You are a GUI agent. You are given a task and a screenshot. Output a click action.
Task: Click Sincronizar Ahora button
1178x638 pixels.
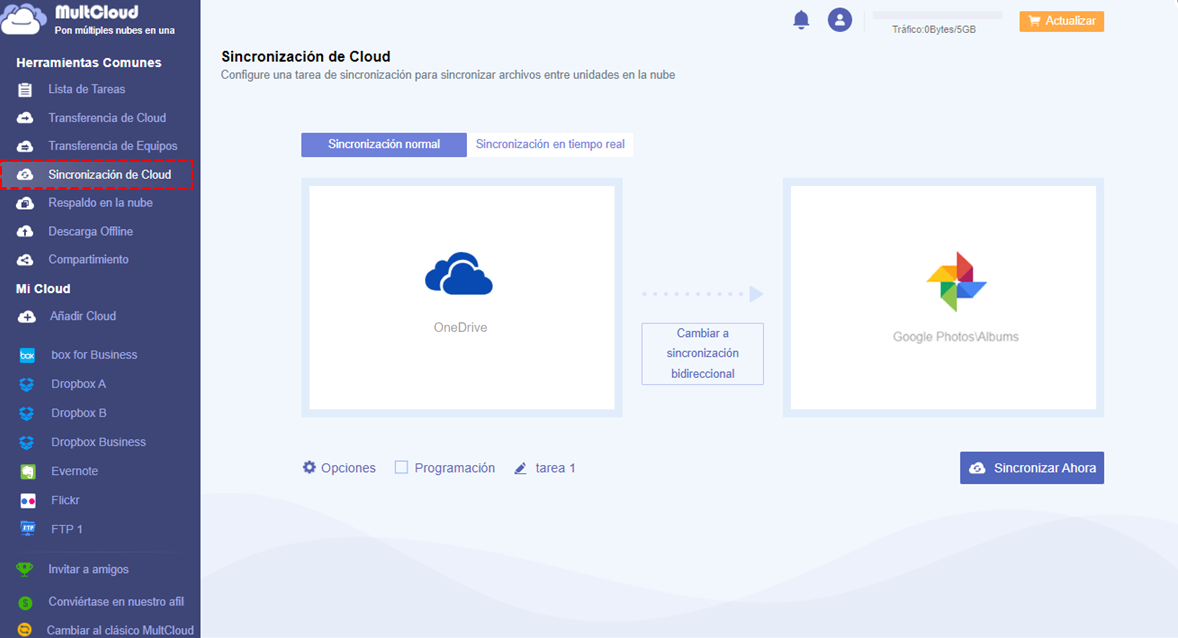(x=1032, y=467)
